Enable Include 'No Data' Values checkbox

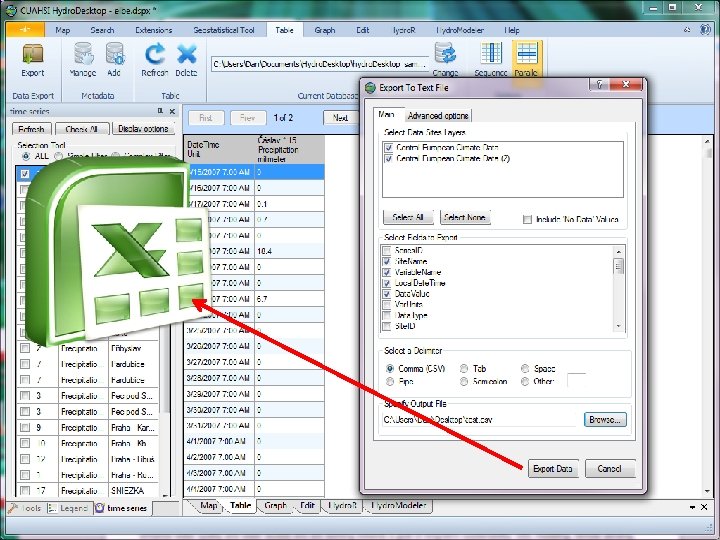527,219
